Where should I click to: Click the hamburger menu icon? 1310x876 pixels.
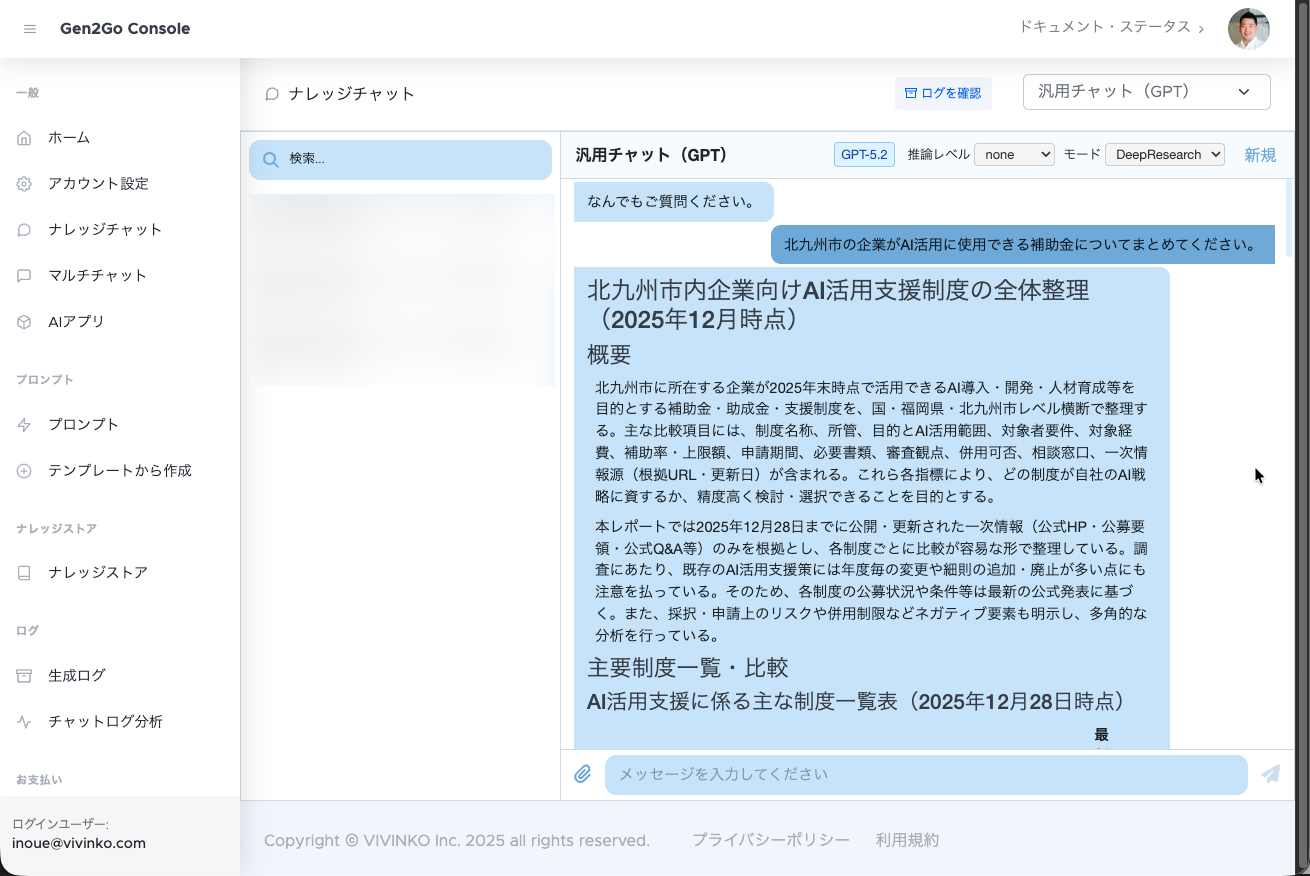point(30,29)
